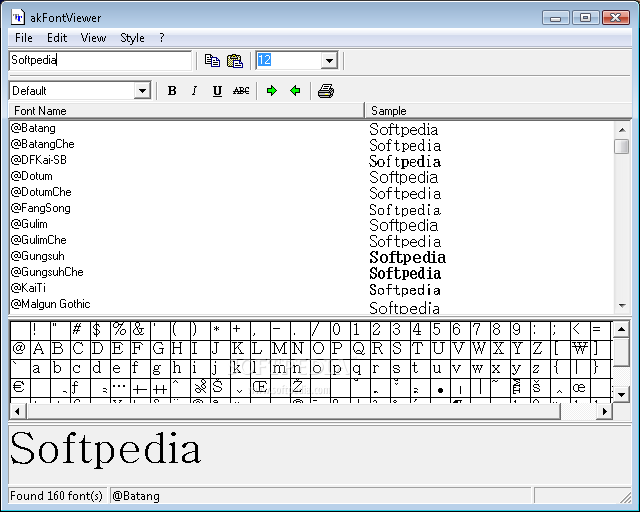Sort by Font Name column header
This screenshot has width=640, height=512.
click(x=186, y=111)
